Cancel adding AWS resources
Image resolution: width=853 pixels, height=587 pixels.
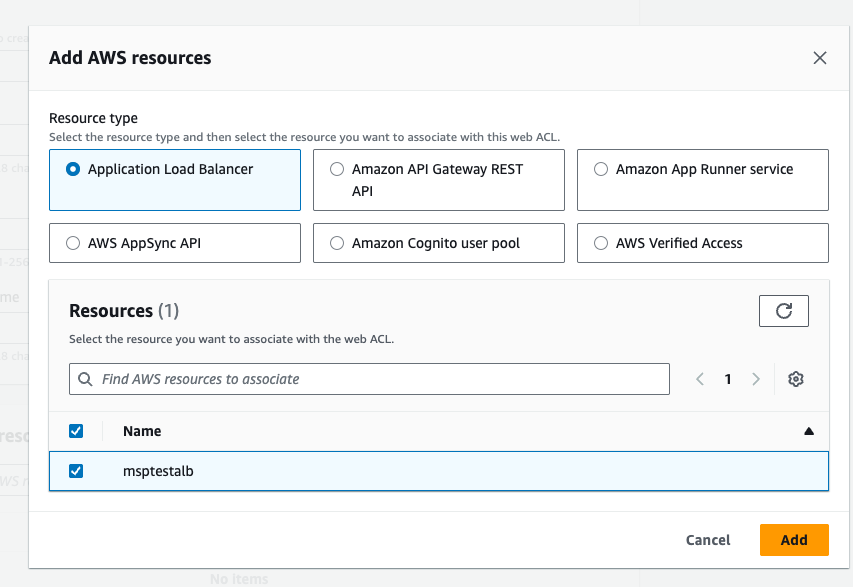[x=708, y=540]
